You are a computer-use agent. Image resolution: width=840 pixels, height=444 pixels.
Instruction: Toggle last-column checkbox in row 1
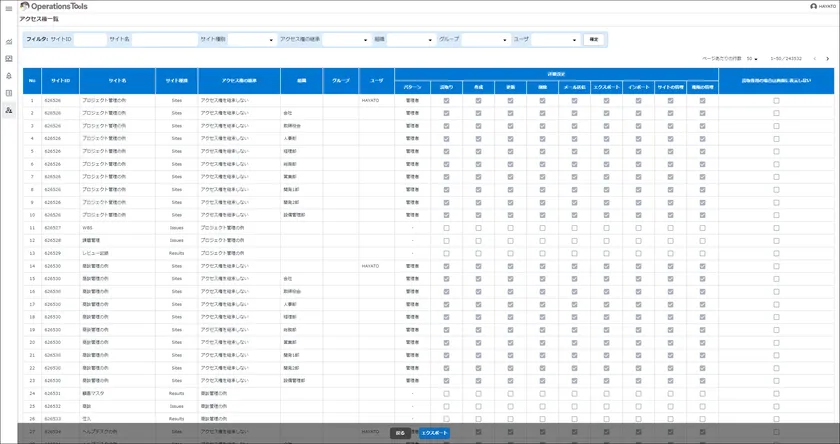click(x=776, y=101)
